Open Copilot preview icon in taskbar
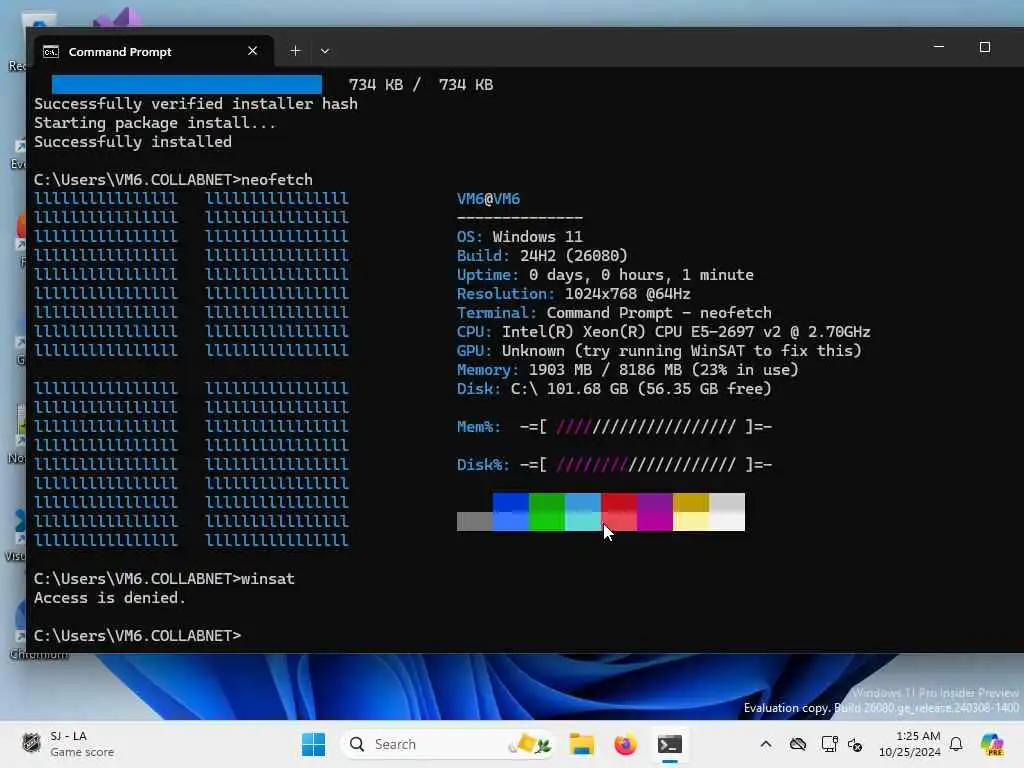The width and height of the screenshot is (1024, 768). 992,744
